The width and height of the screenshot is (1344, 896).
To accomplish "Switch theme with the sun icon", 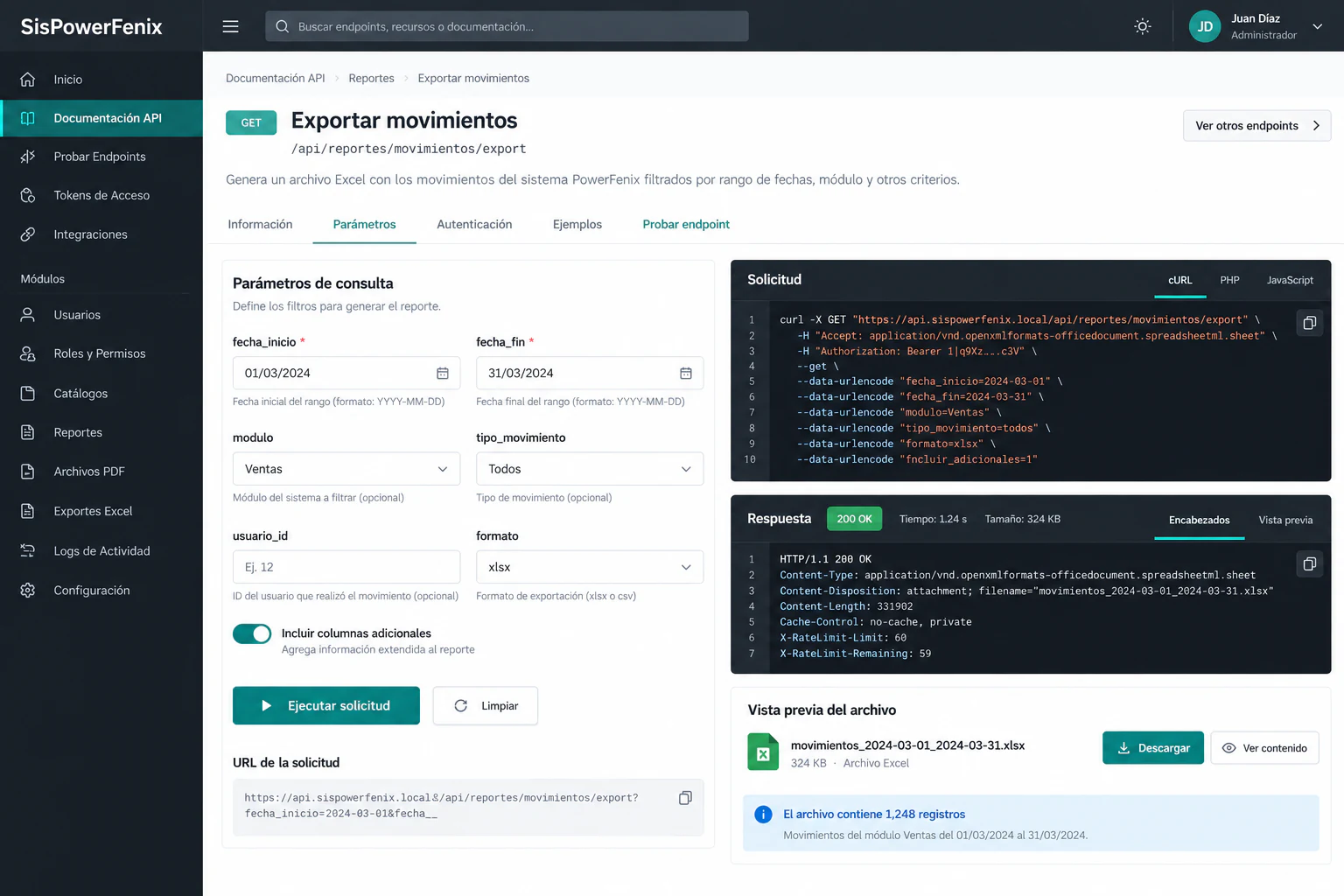I will [x=1143, y=26].
